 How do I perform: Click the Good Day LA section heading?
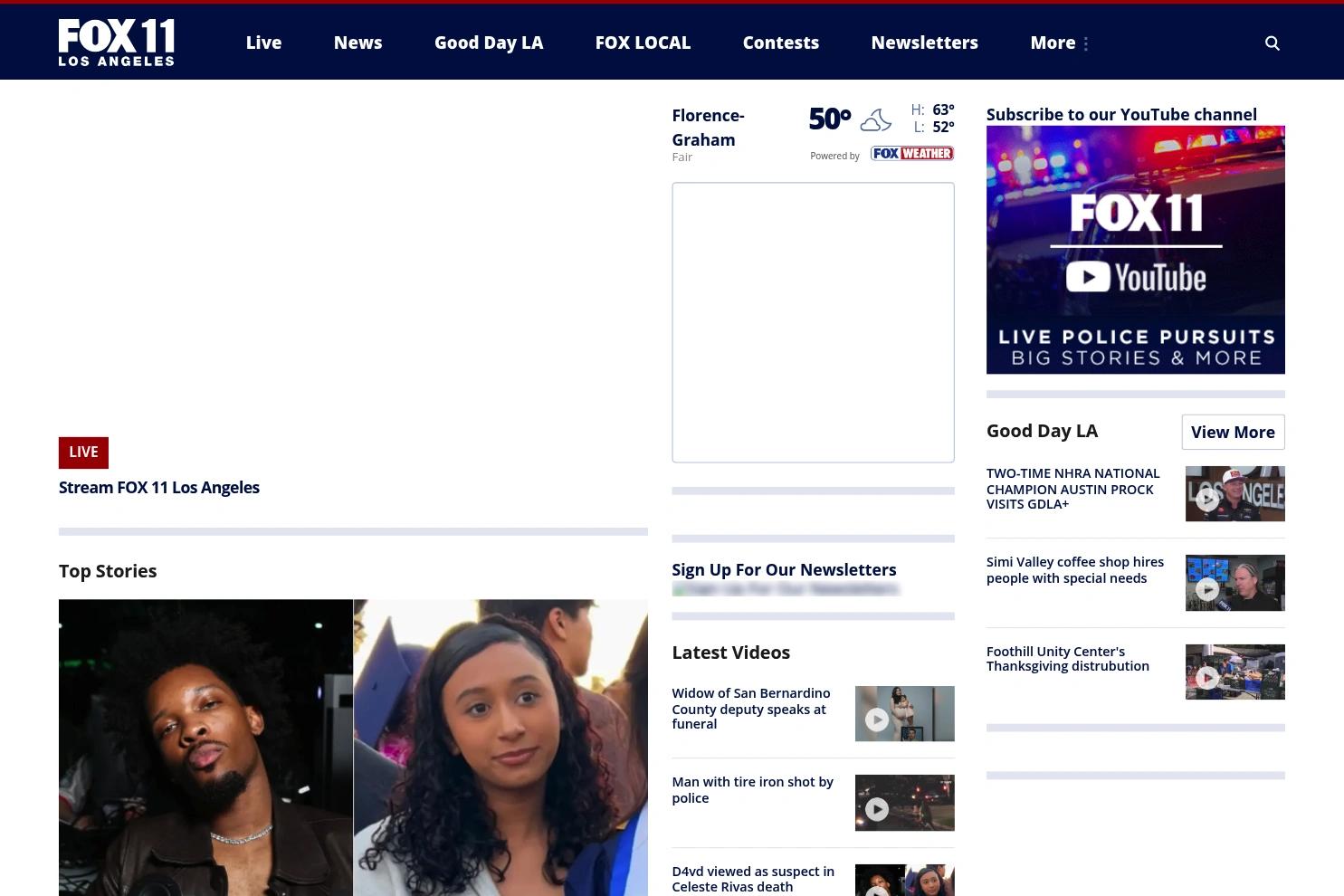coord(1042,431)
